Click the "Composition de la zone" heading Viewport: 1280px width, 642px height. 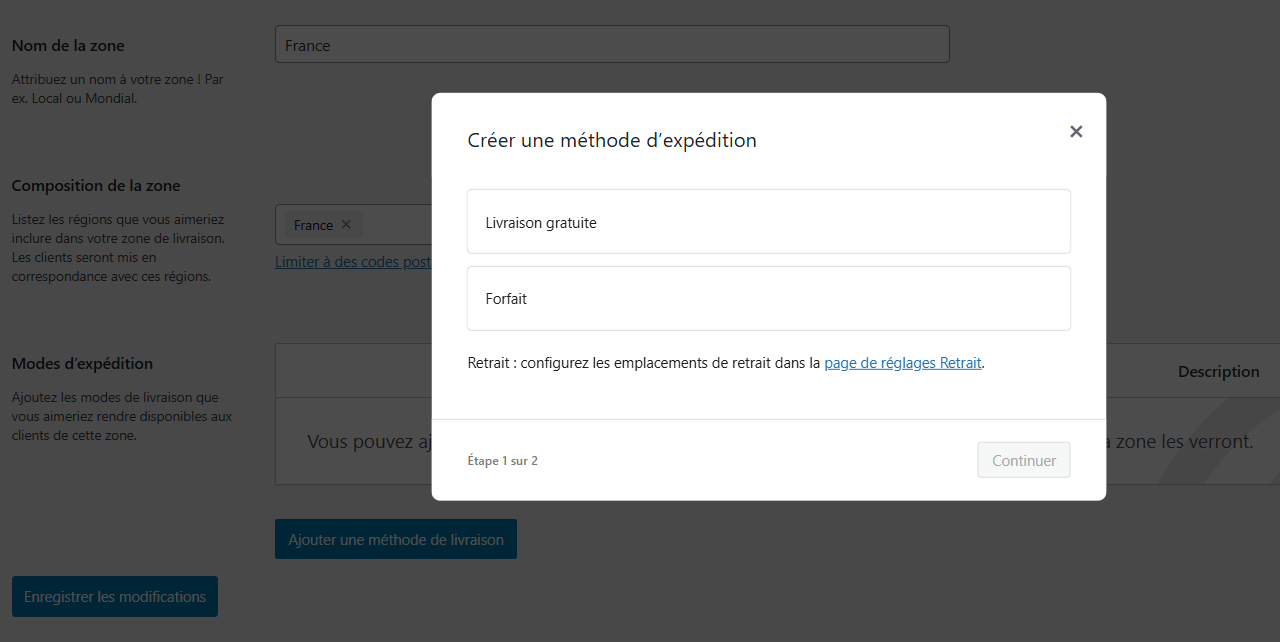[x=95, y=185]
